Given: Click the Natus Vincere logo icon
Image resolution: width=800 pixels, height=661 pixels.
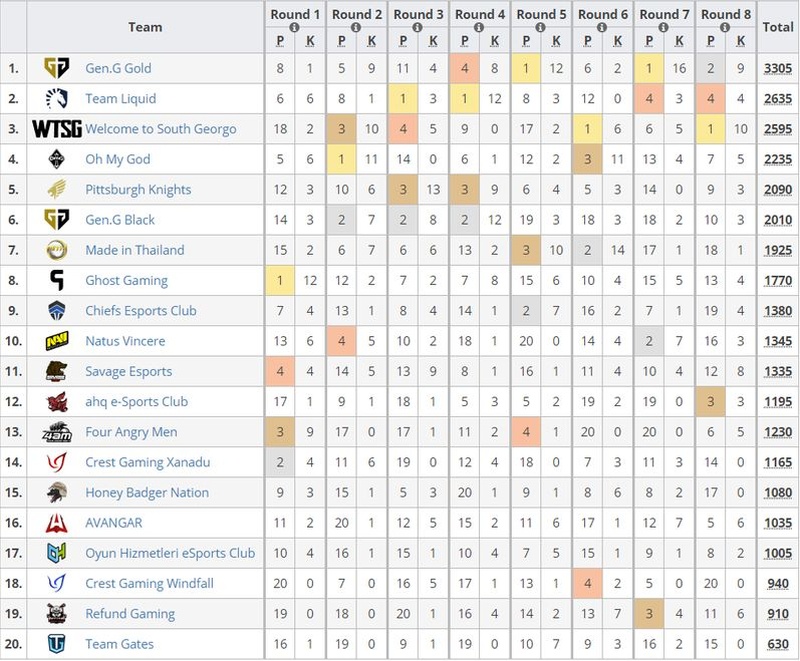Looking at the screenshot, I should point(57,341).
